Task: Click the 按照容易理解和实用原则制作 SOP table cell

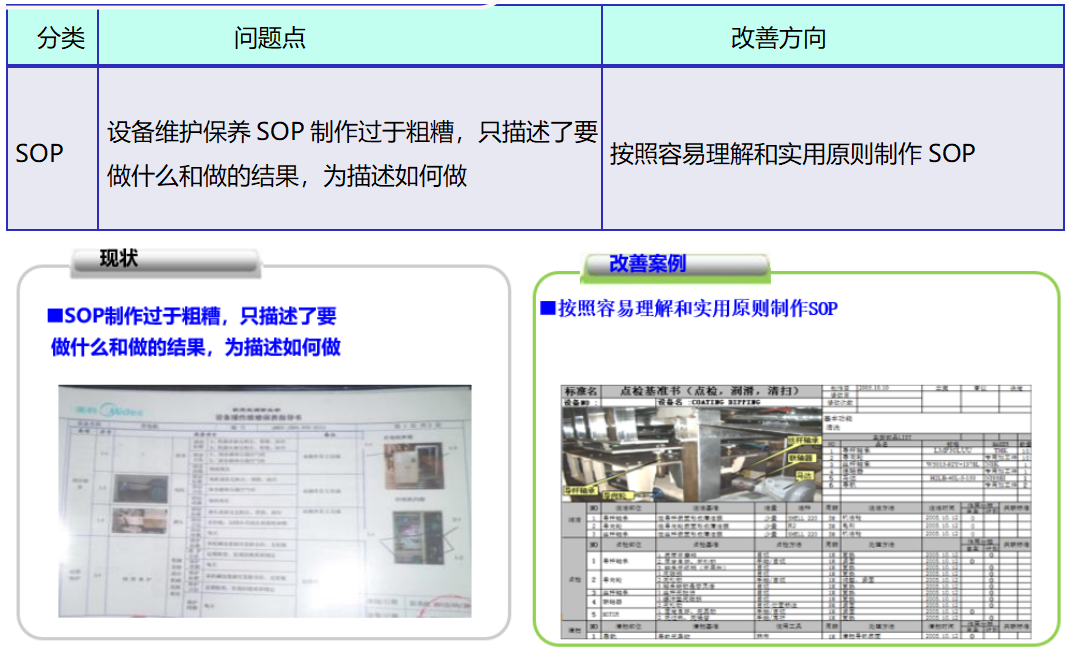Action: click(792, 154)
